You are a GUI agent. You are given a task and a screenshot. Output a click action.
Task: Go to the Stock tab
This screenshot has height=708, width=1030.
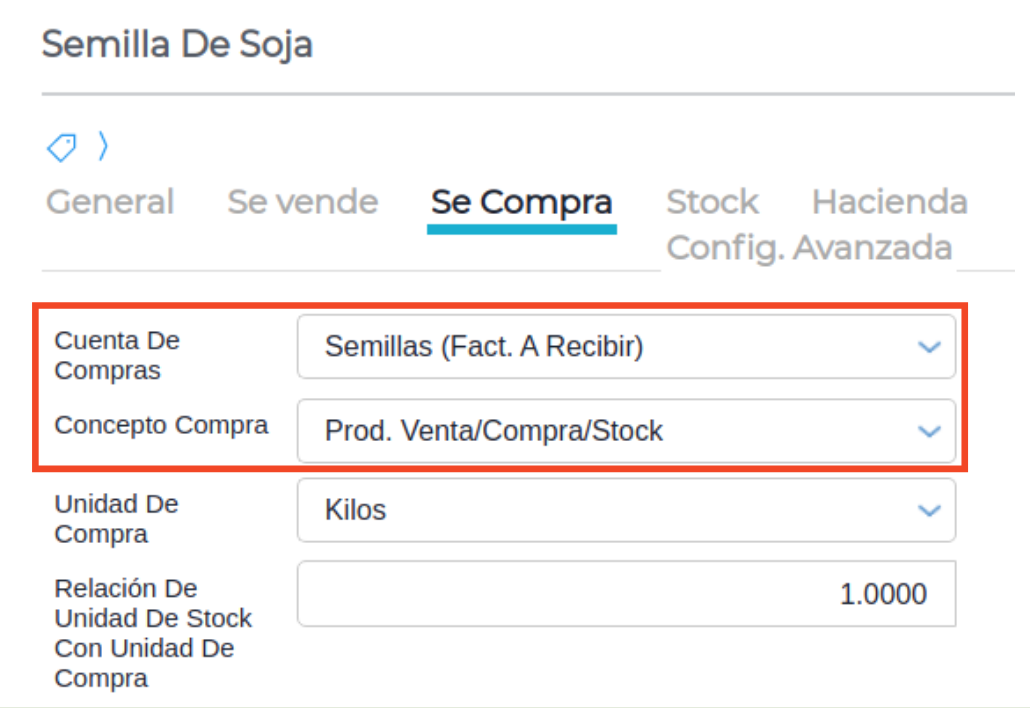click(x=712, y=202)
